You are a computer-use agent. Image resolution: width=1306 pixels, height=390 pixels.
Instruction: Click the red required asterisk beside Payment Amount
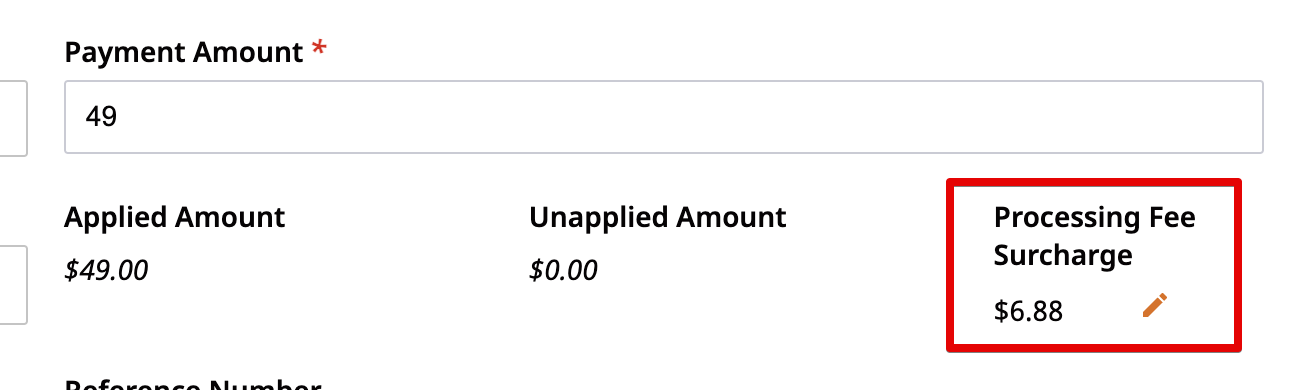click(x=319, y=49)
